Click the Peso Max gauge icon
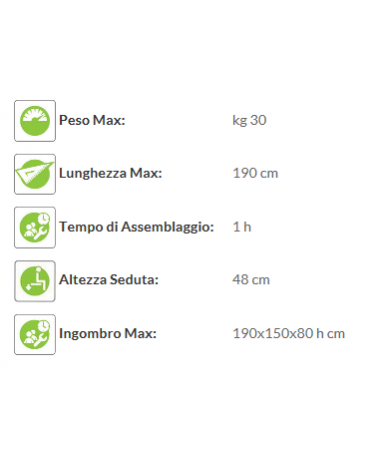 [x=35, y=121]
